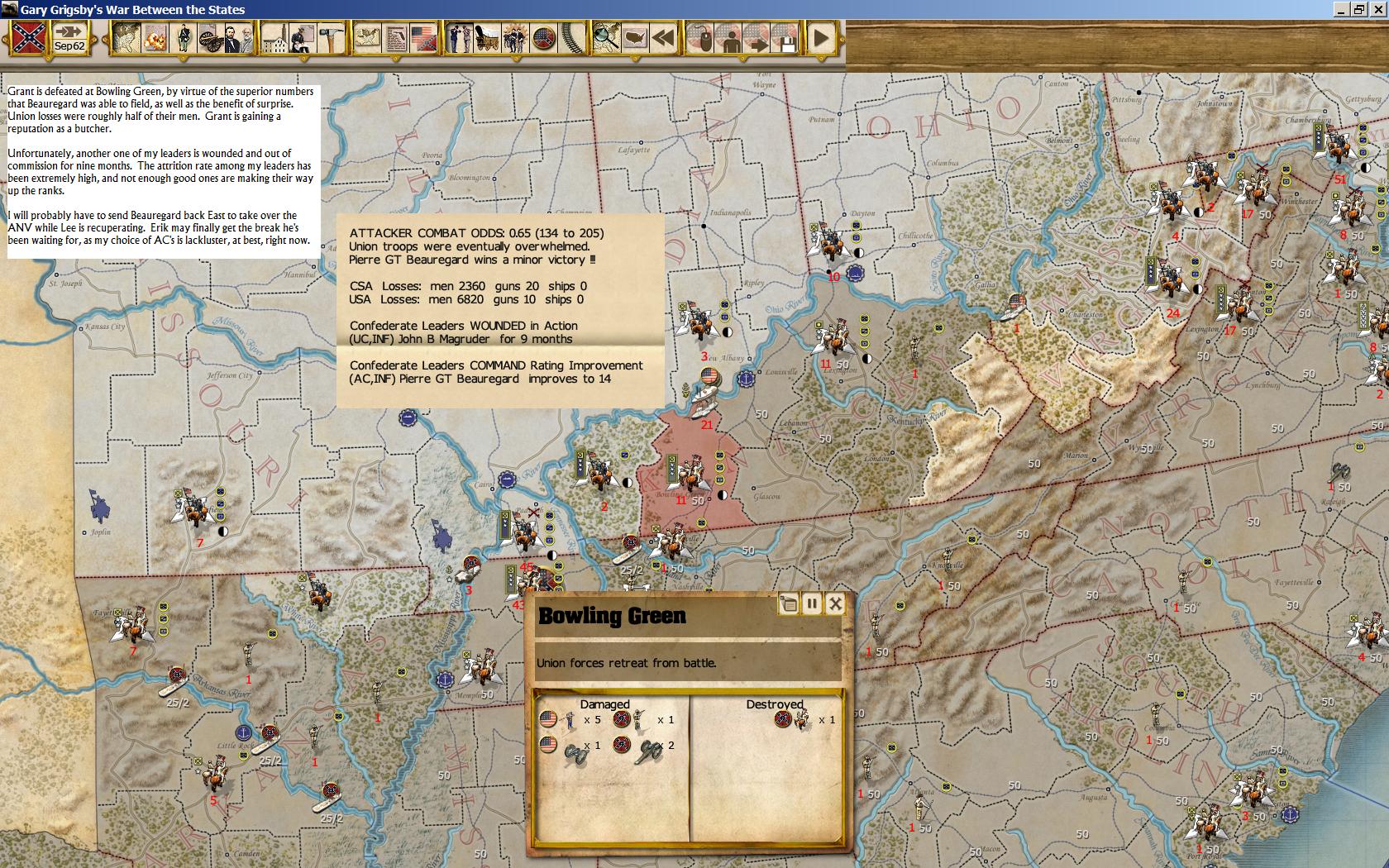Image resolution: width=1389 pixels, height=868 pixels.
Task: Click the newspaper report toolbar icon
Action: 395,38
